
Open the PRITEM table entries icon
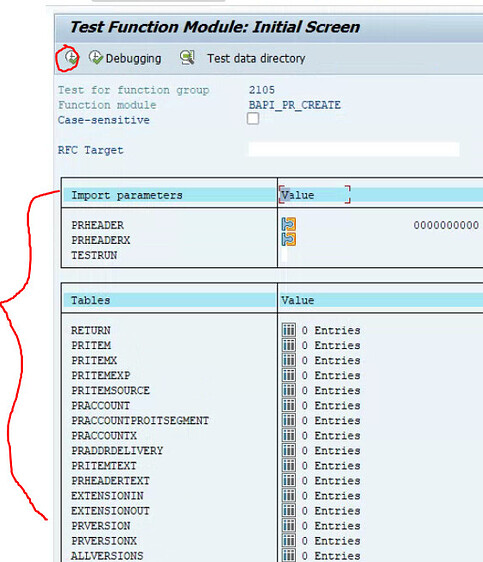point(289,345)
